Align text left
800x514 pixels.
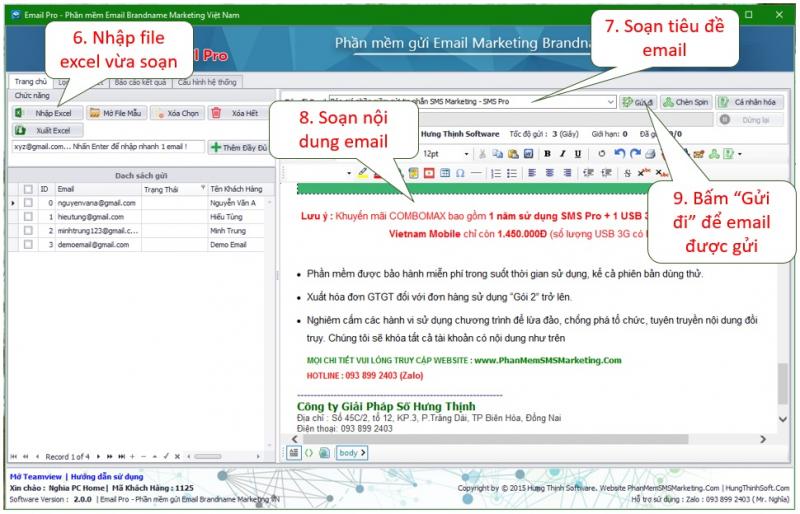[532, 173]
